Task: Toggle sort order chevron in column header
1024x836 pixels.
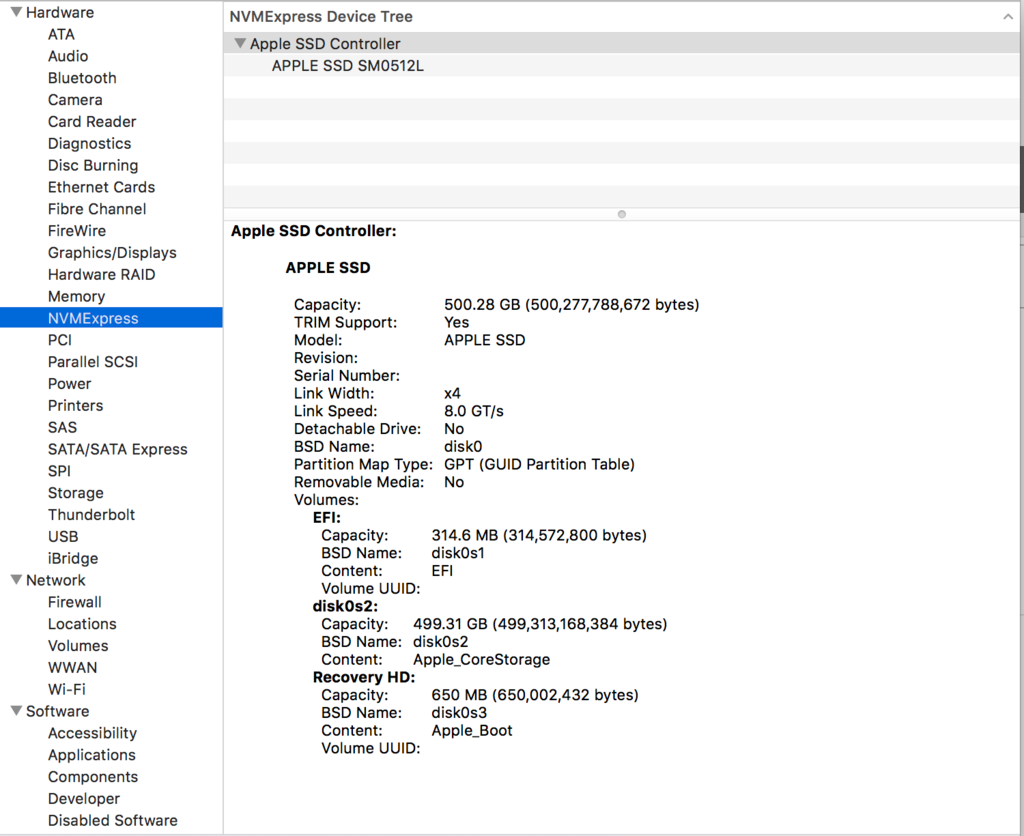Action: pos(1007,17)
